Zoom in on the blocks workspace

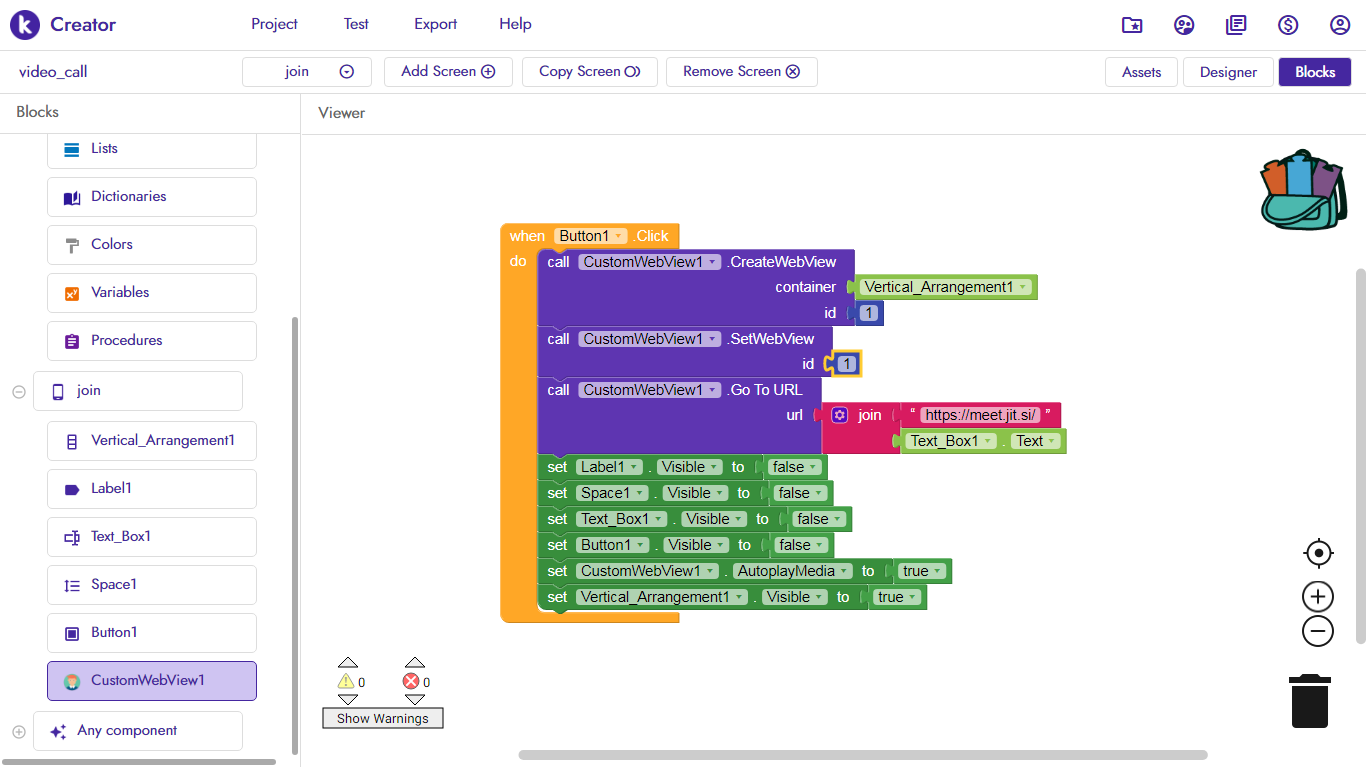[1318, 597]
